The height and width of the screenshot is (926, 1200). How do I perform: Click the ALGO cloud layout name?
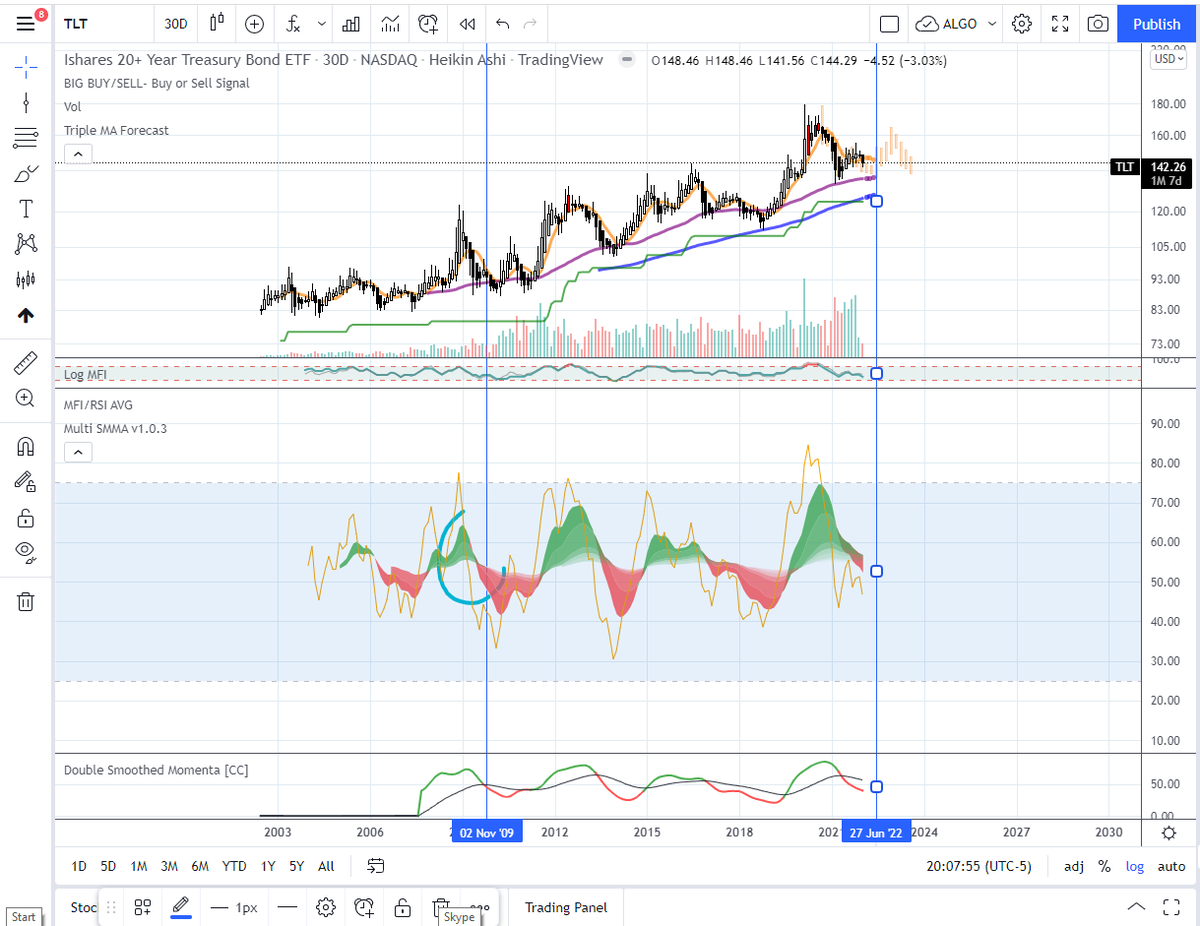[x=947, y=23]
